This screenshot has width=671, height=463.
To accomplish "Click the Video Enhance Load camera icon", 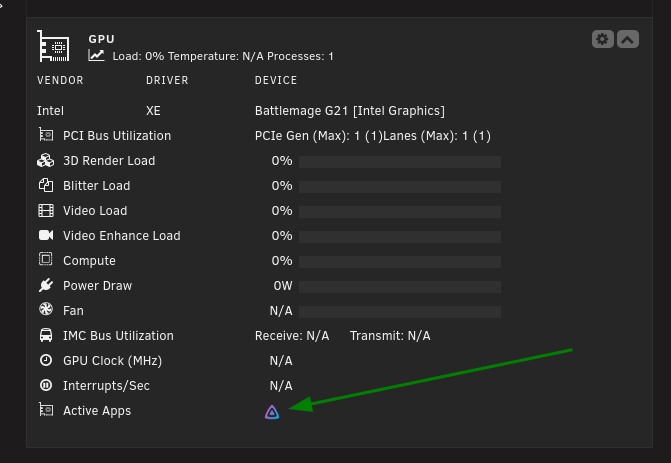I will 46,235.
